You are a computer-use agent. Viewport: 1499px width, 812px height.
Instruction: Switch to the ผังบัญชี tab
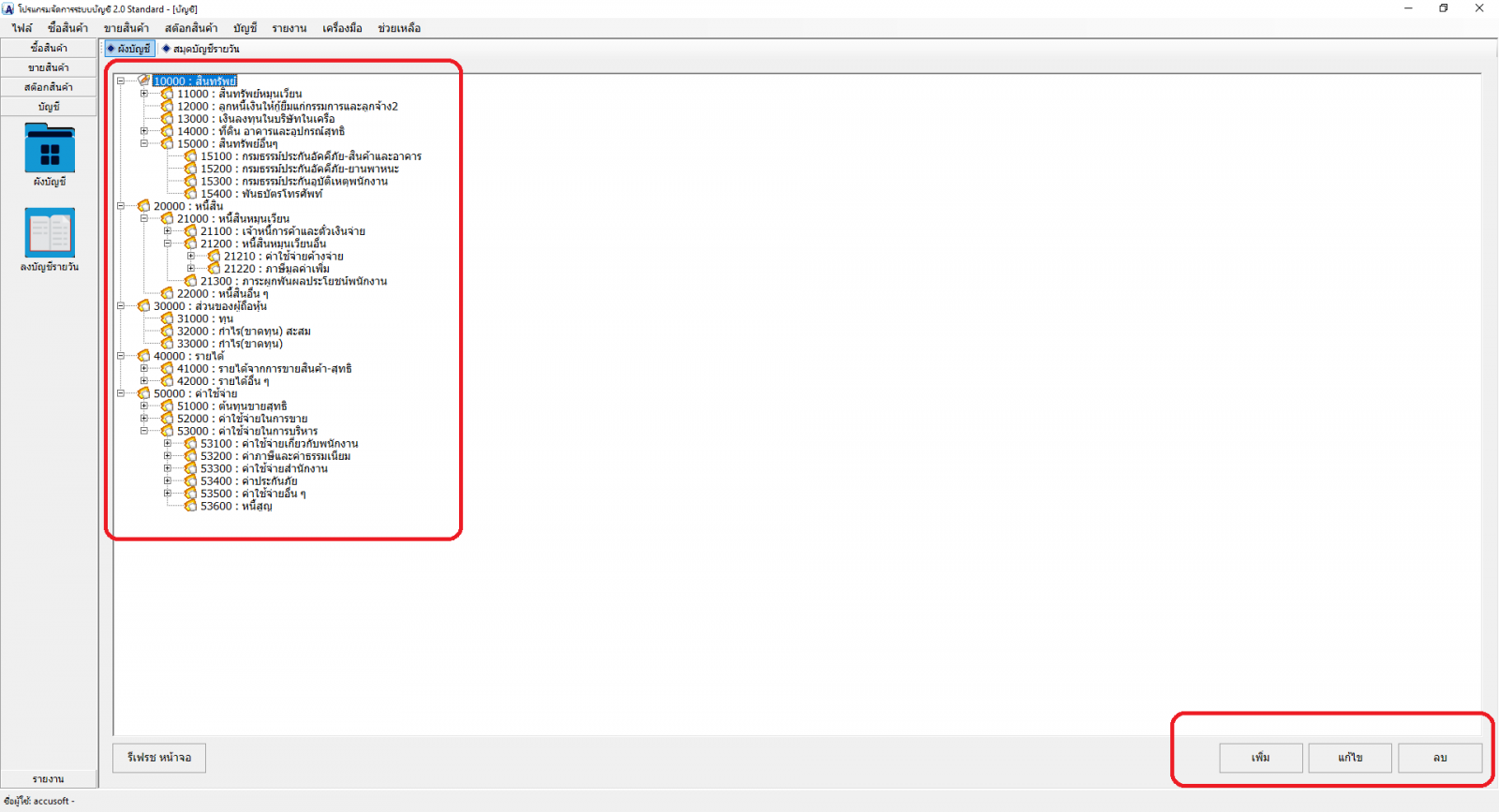pos(129,49)
